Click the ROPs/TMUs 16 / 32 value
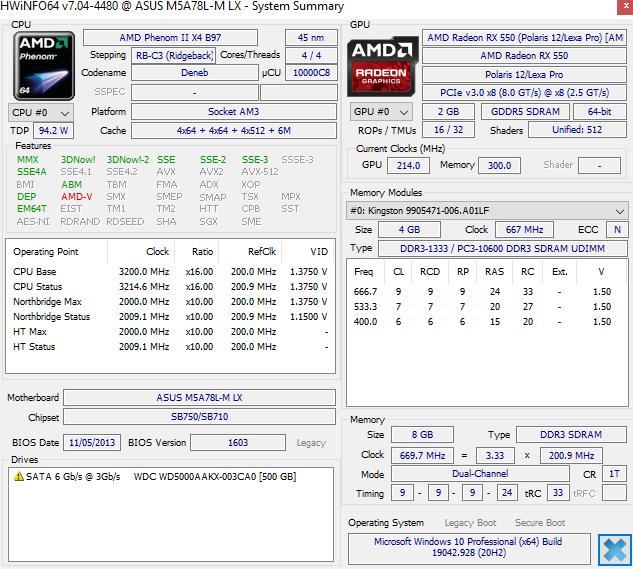The image size is (633, 569). click(449, 130)
